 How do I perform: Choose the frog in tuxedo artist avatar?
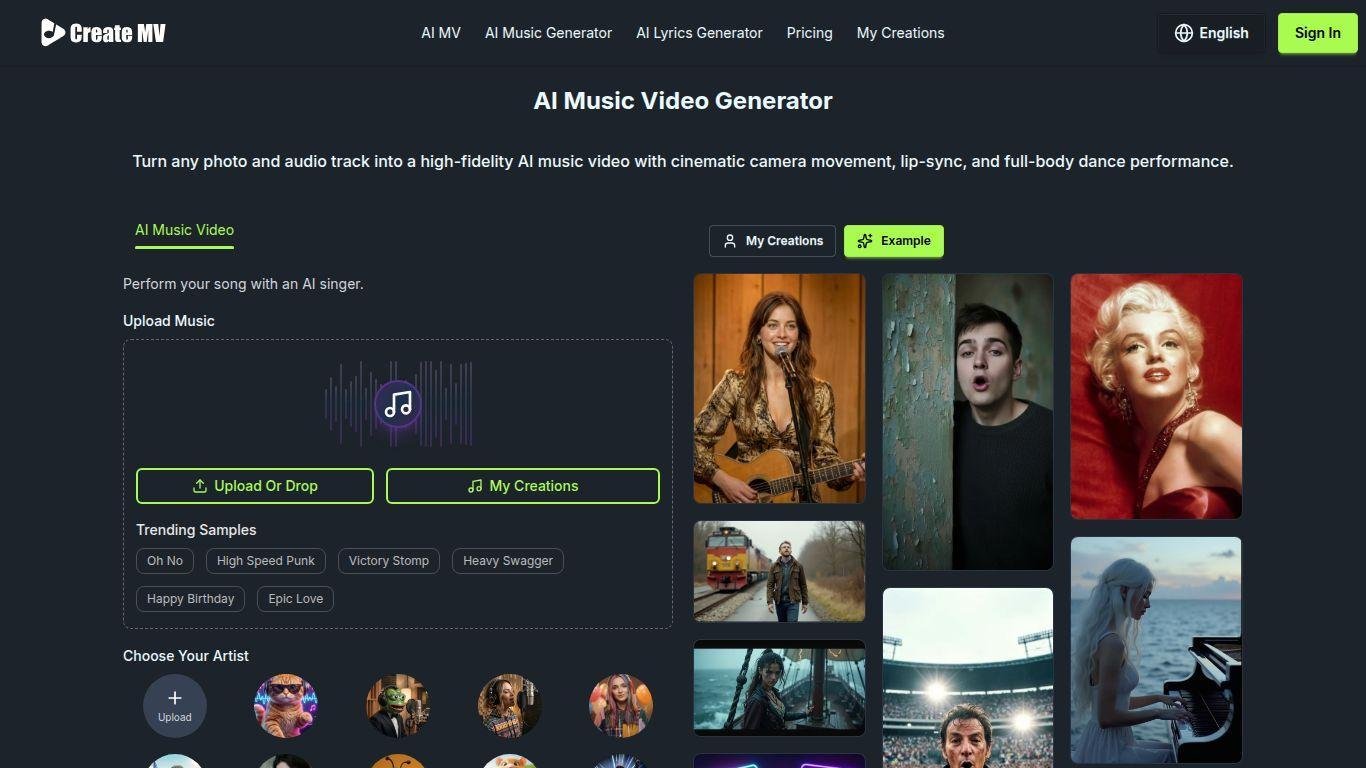coord(398,705)
